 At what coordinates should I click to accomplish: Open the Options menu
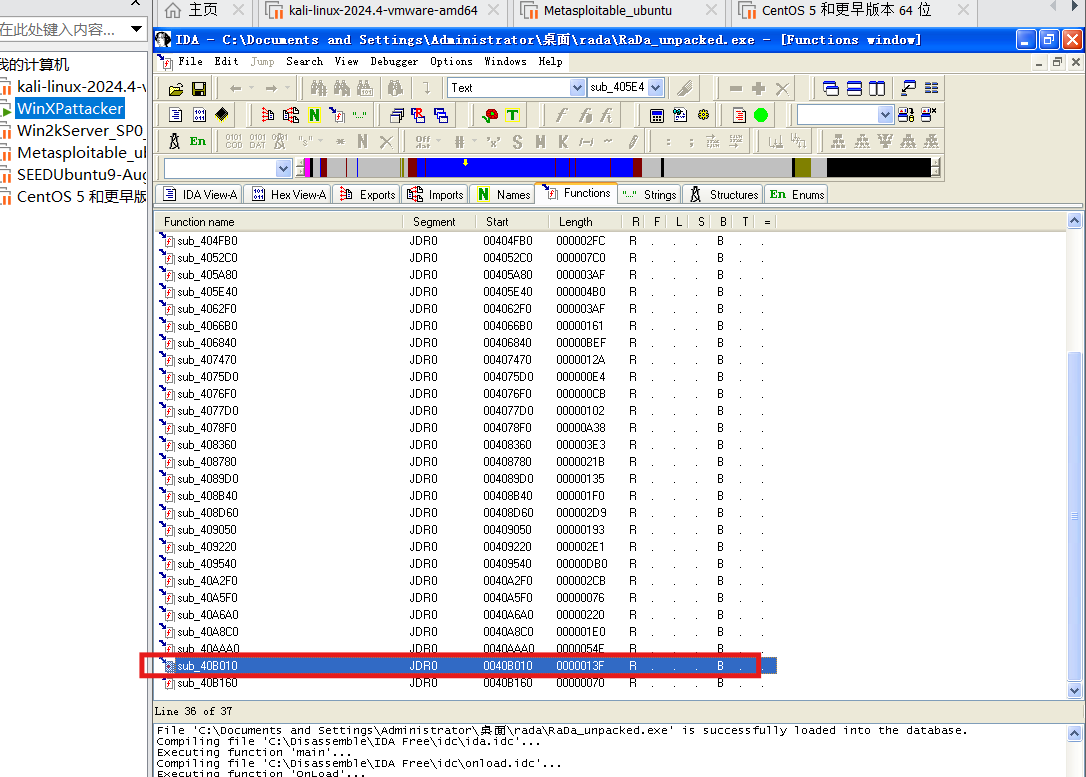tap(451, 62)
